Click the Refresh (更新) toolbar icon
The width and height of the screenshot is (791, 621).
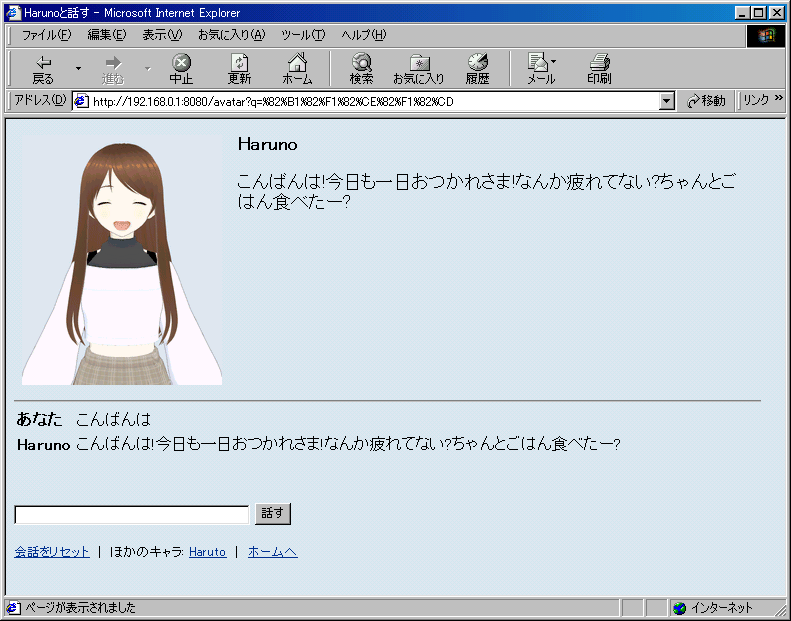239,69
